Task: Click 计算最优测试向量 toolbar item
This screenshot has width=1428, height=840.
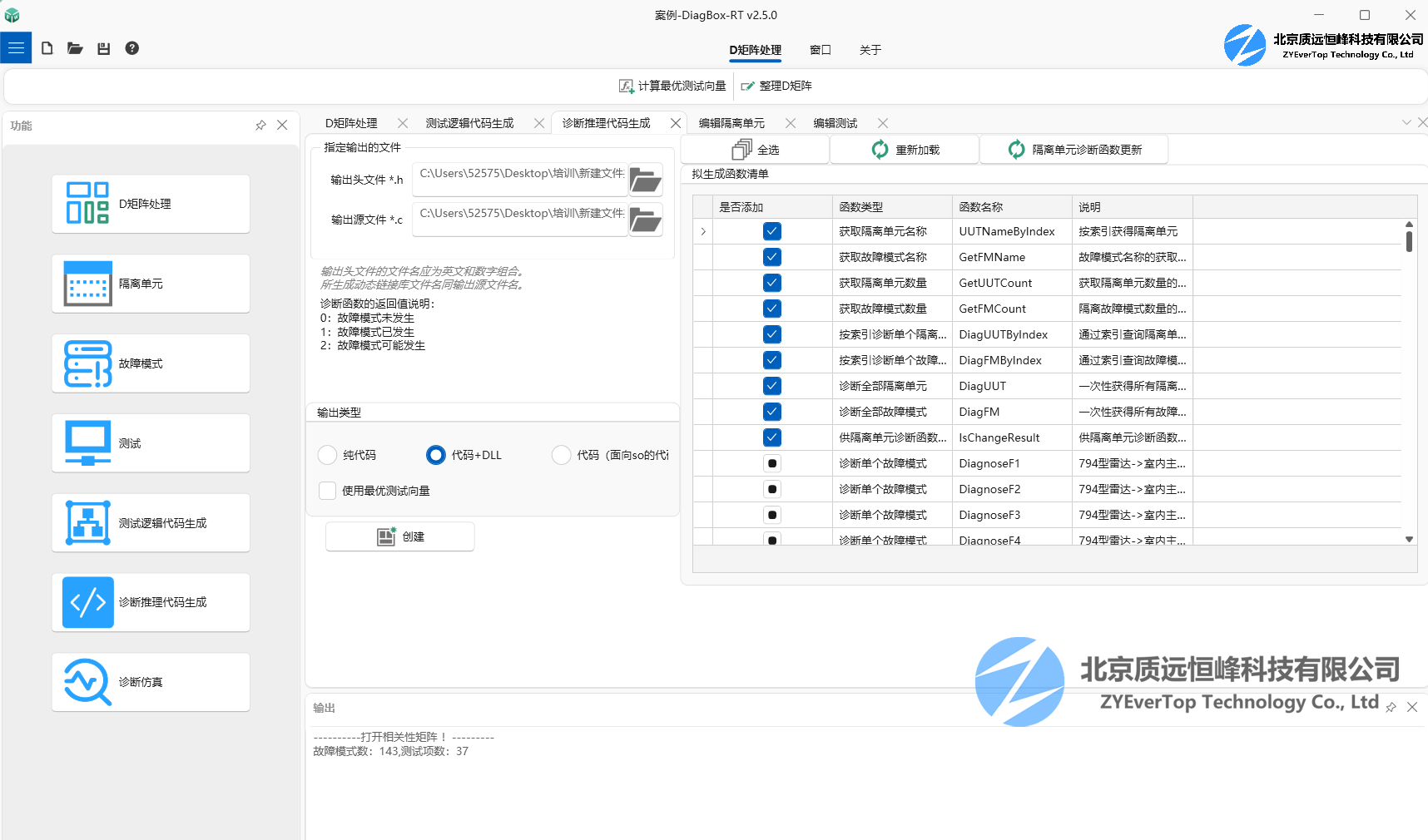Action: (672, 86)
